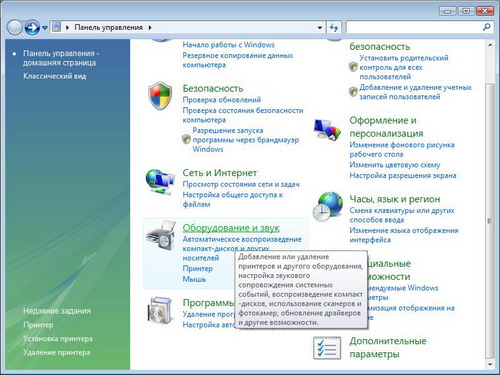This screenshot has height=375, width=500.
Task: Open the Security shield icon category
Action: click(x=160, y=95)
